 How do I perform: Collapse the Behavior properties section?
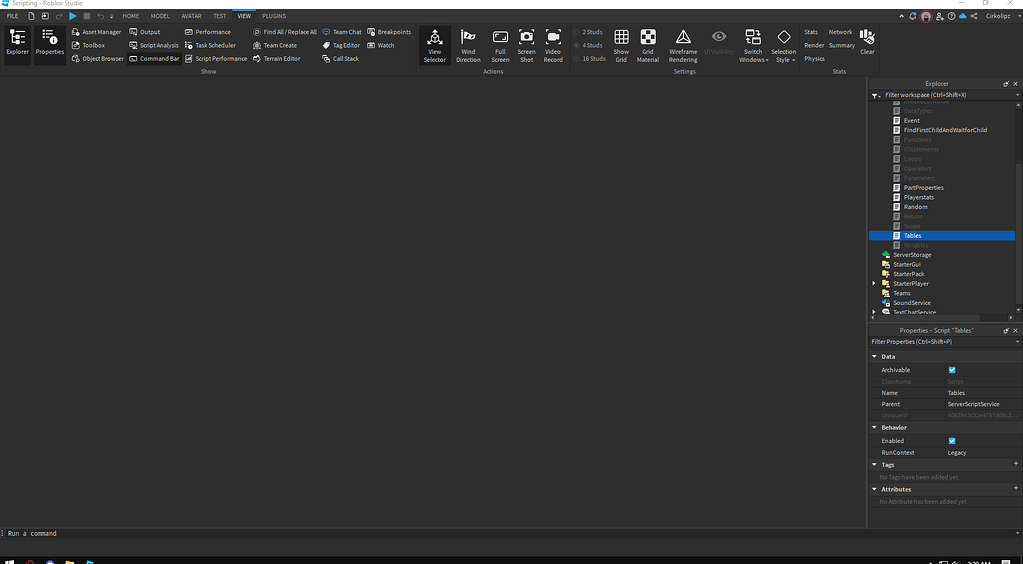click(x=874, y=428)
